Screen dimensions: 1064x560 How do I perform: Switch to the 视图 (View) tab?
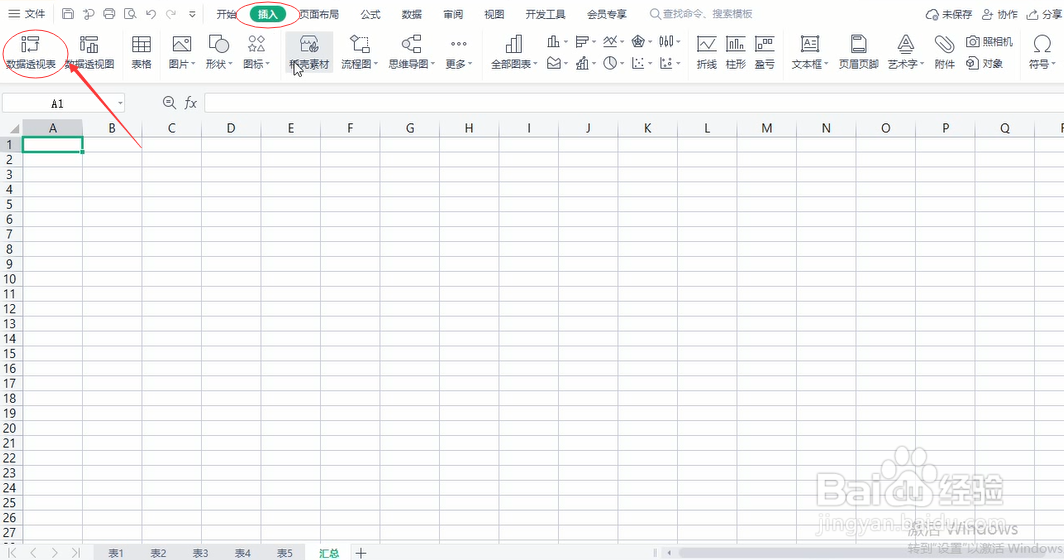(x=494, y=14)
